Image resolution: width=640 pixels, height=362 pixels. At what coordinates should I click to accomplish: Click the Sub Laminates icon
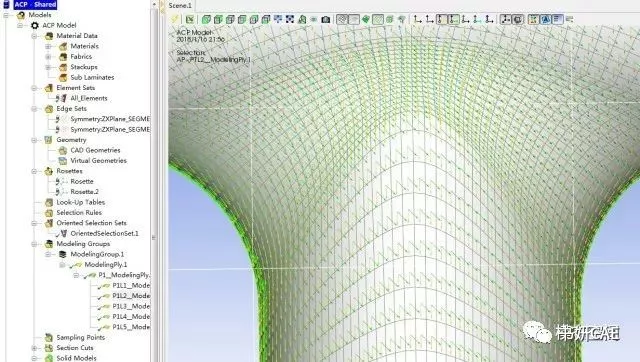63,78
